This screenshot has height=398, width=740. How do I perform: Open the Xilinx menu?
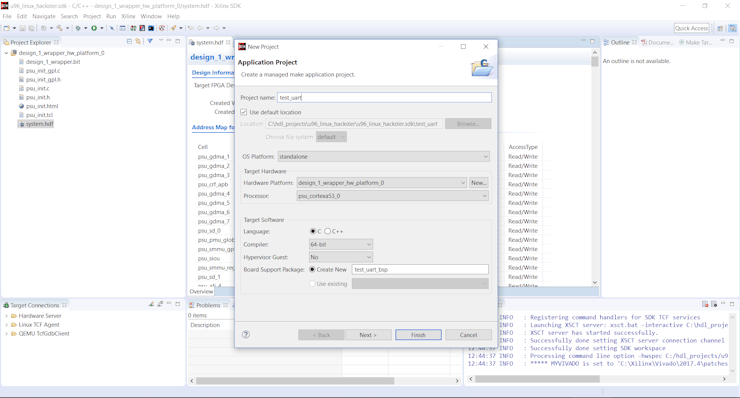(x=128, y=16)
